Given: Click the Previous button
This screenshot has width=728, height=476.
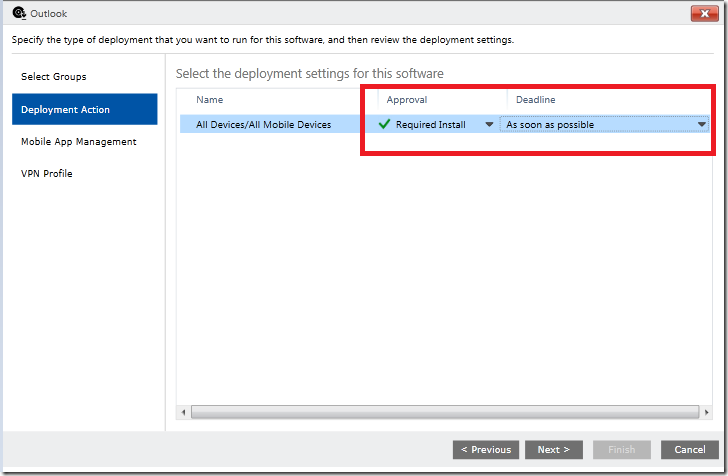Looking at the screenshot, I should click(486, 450).
